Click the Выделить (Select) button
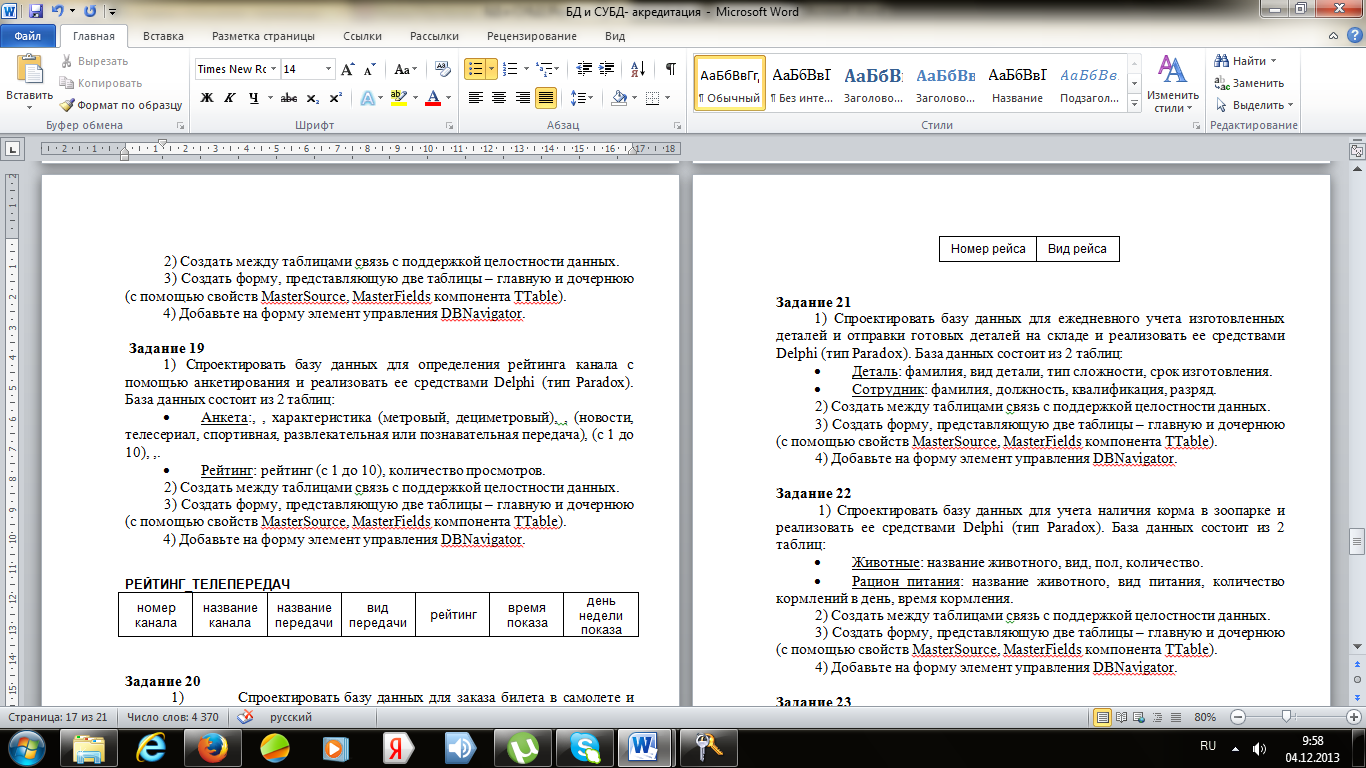The image size is (1366, 768). [1254, 105]
